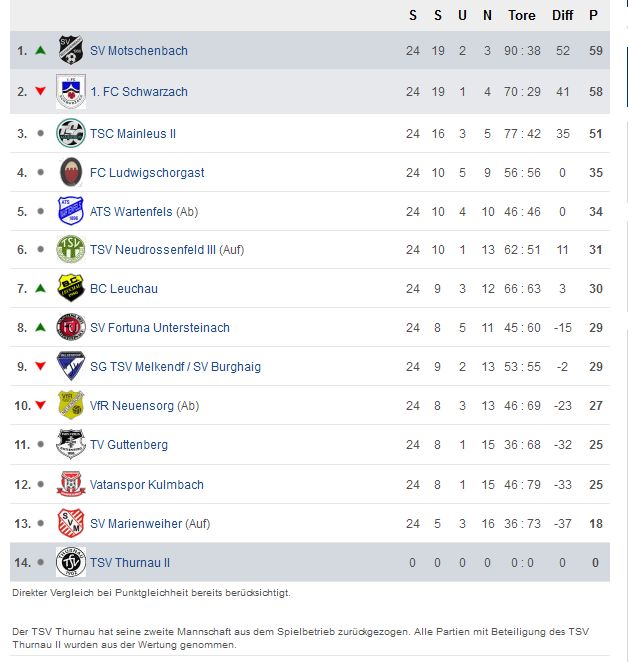Image resolution: width=628 pixels, height=662 pixels.
Task: Open the TV Guttenberg team page
Action: pos(129,445)
